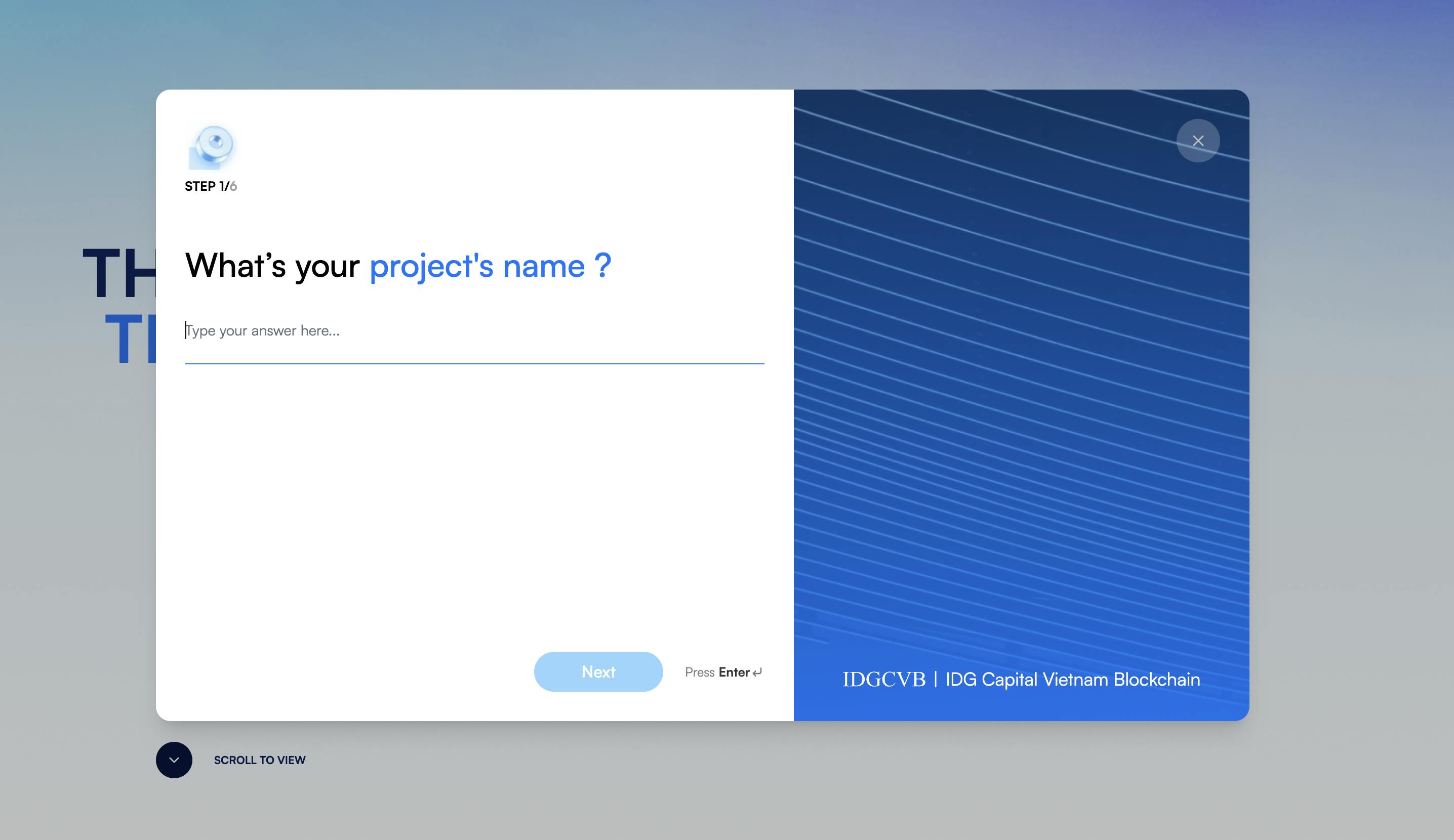Click the gray '6' in the step counter
Image resolution: width=1454 pixels, height=840 pixels.
(233, 186)
